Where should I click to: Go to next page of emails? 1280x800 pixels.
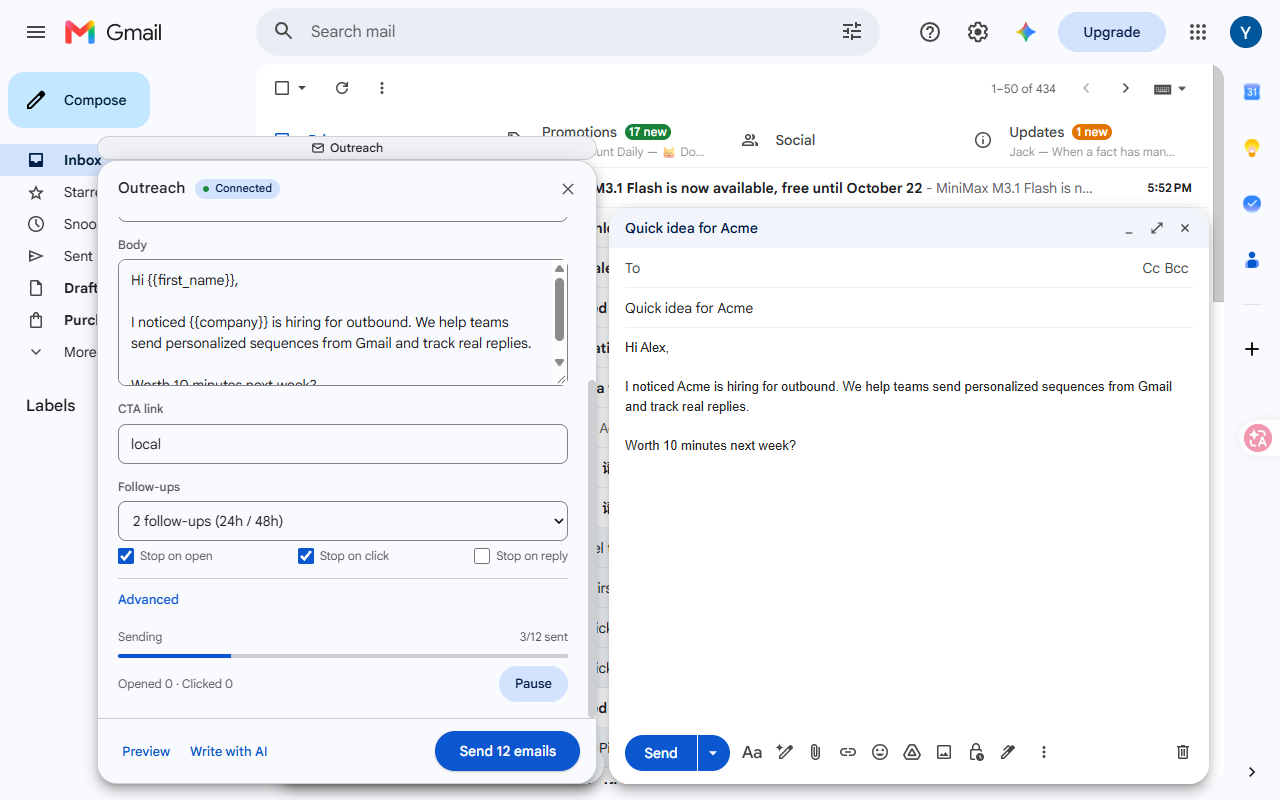pyautogui.click(x=1126, y=88)
